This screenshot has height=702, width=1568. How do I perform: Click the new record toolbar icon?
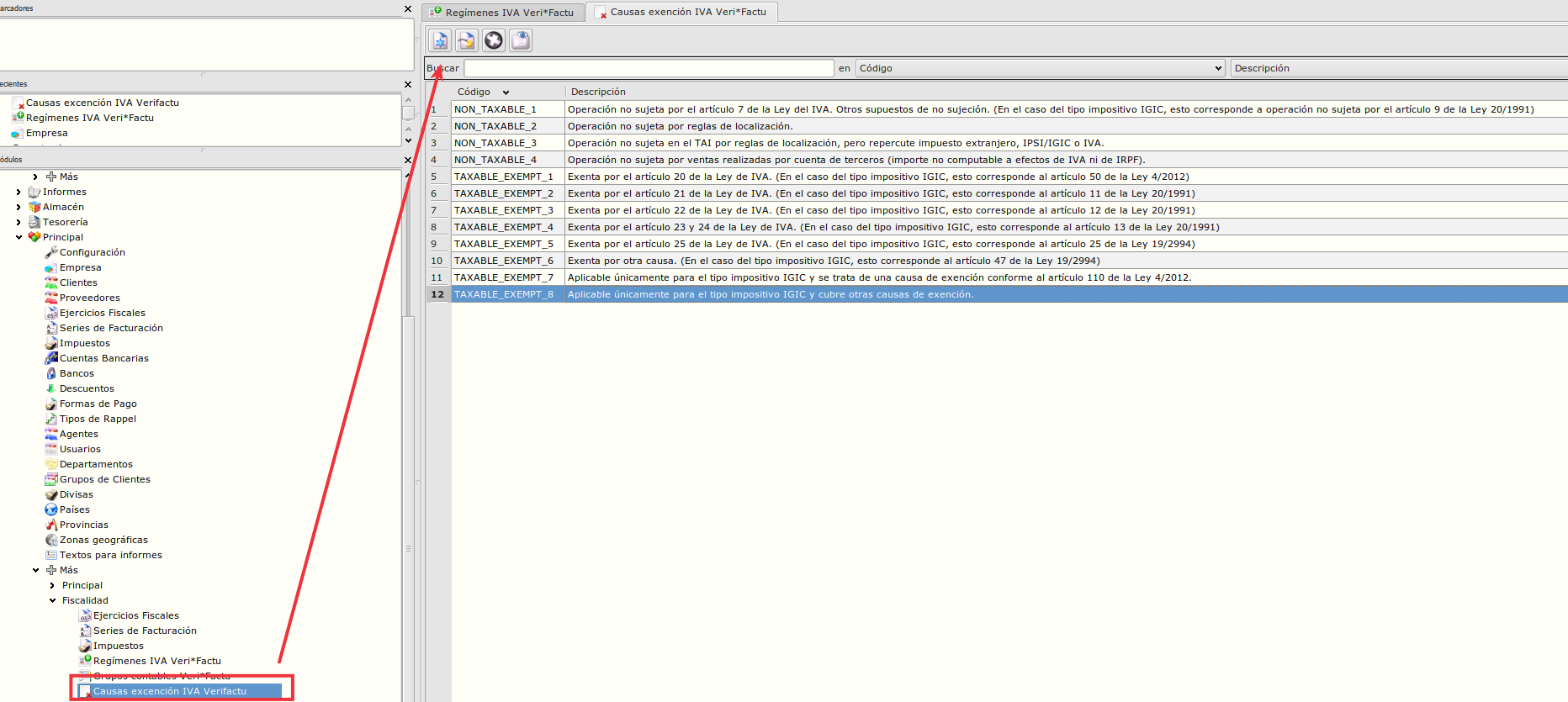coord(440,40)
